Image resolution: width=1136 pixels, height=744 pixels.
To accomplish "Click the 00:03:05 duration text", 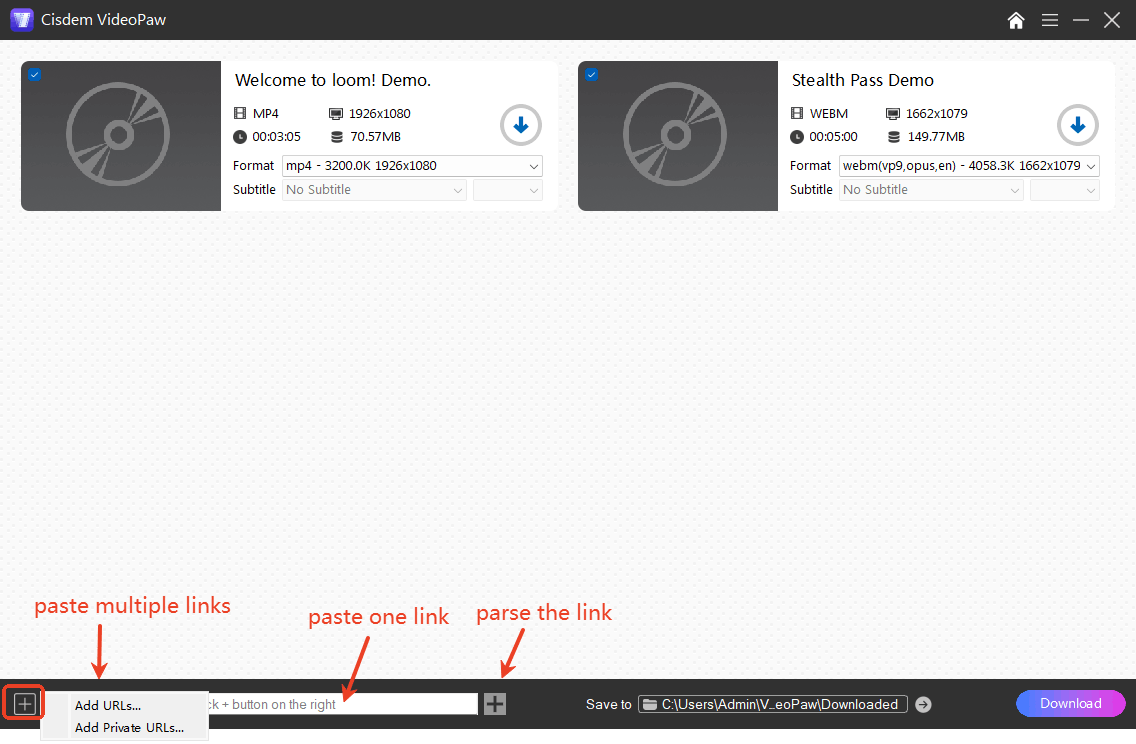I will click(276, 137).
